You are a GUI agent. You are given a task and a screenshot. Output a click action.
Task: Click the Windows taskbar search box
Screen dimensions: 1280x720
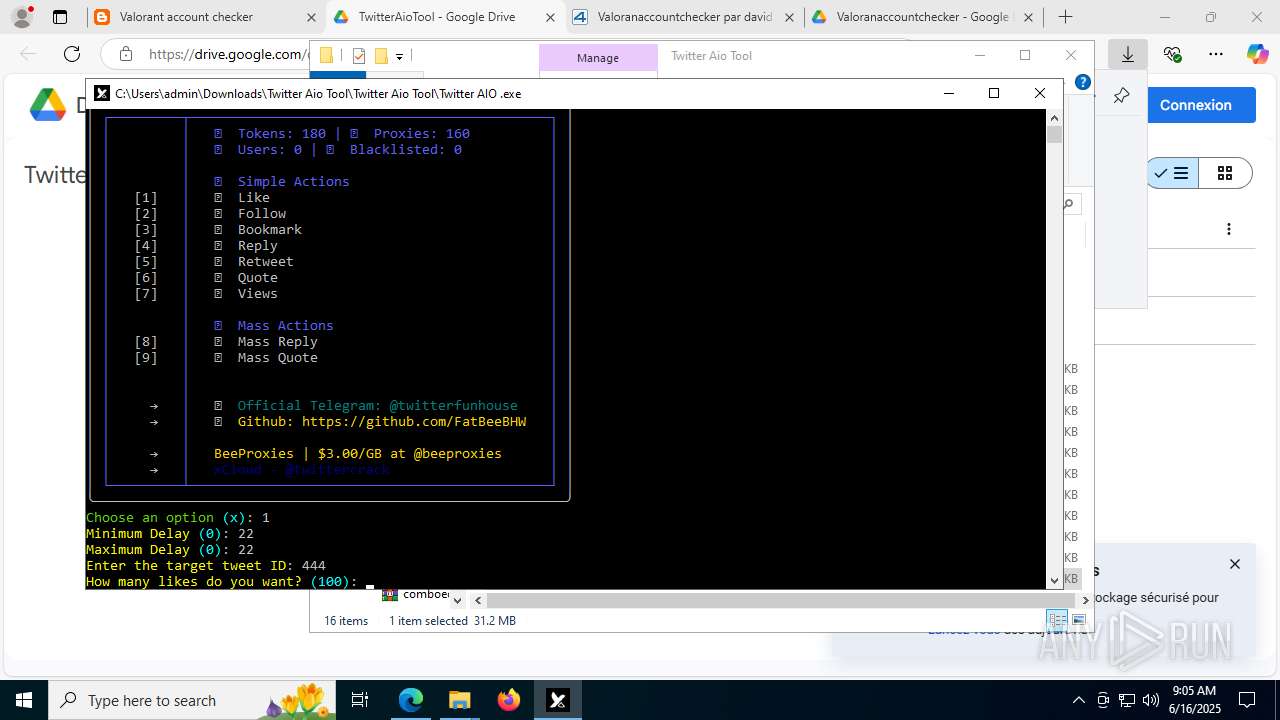coord(193,700)
